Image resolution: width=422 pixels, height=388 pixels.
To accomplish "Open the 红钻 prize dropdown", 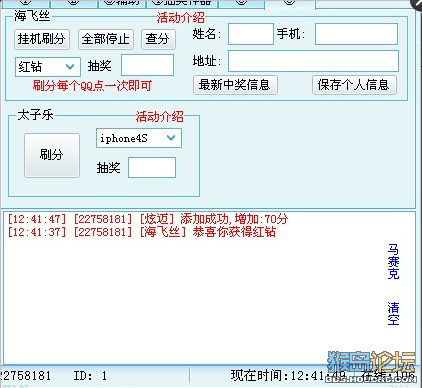I will (x=48, y=67).
